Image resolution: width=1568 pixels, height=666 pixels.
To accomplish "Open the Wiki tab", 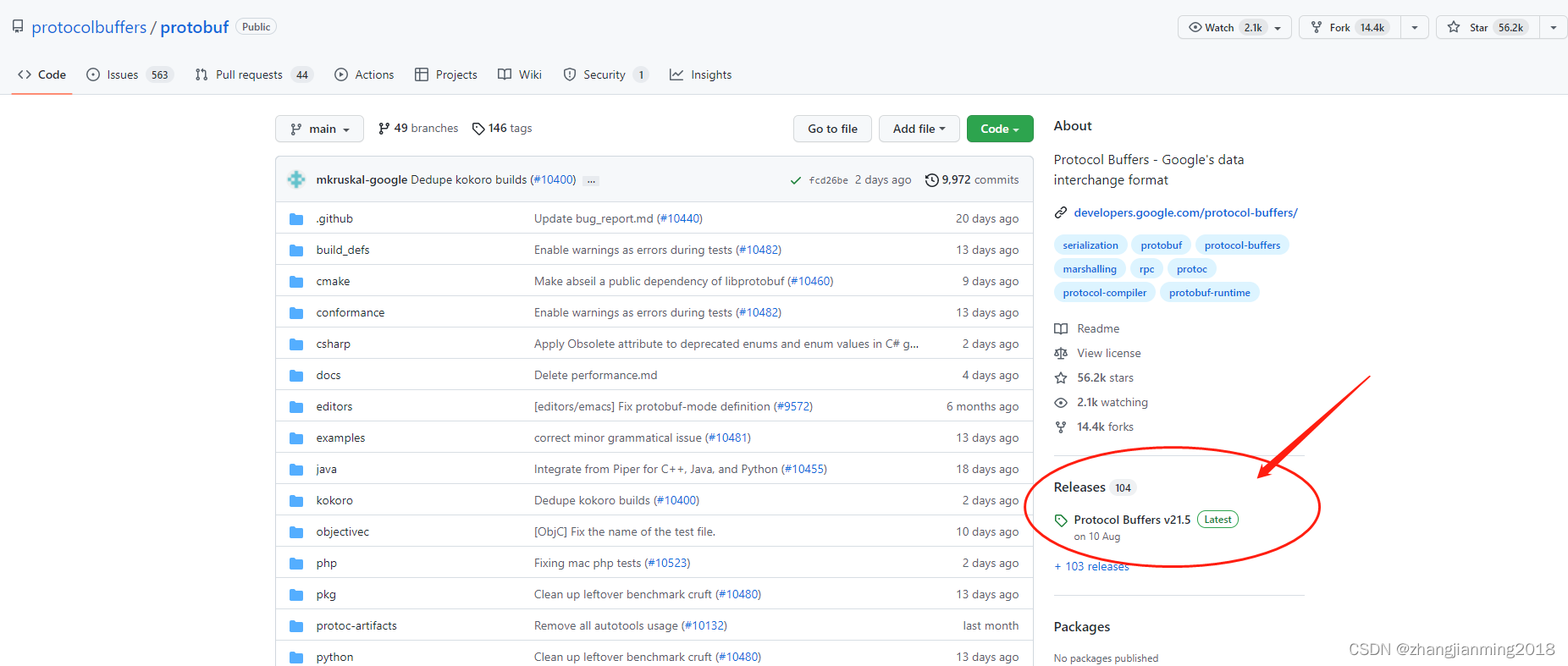I will (520, 74).
